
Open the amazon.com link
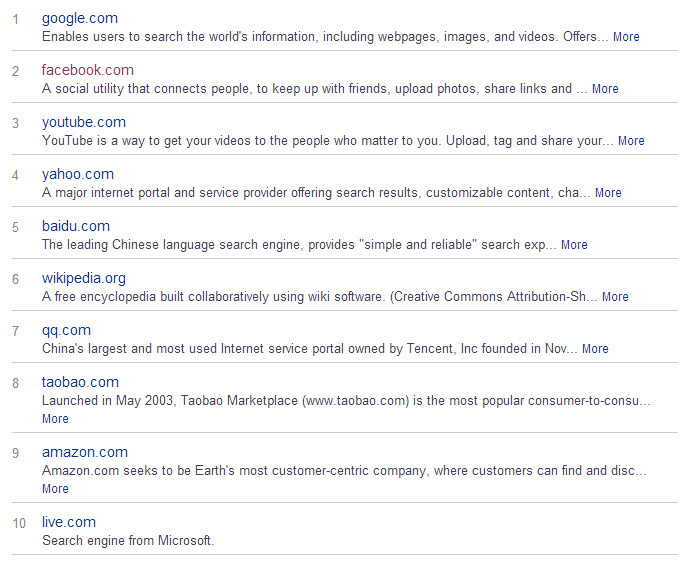85,452
